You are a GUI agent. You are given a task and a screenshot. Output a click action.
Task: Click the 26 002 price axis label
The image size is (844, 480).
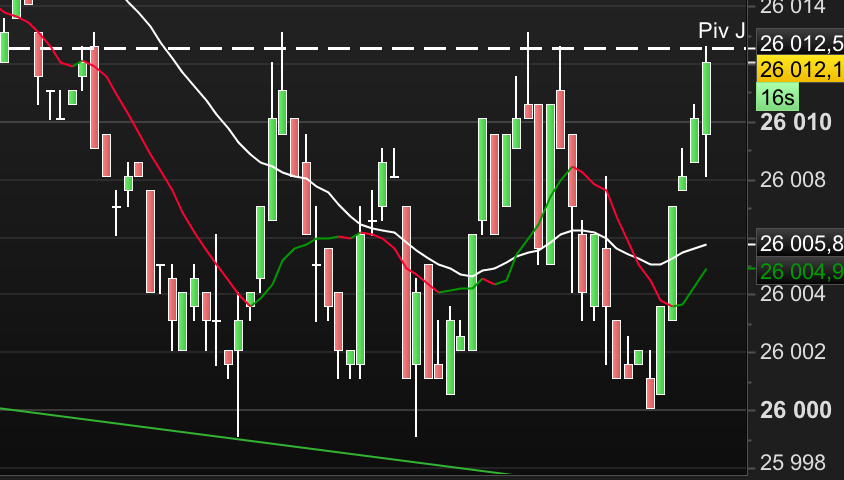tap(792, 352)
